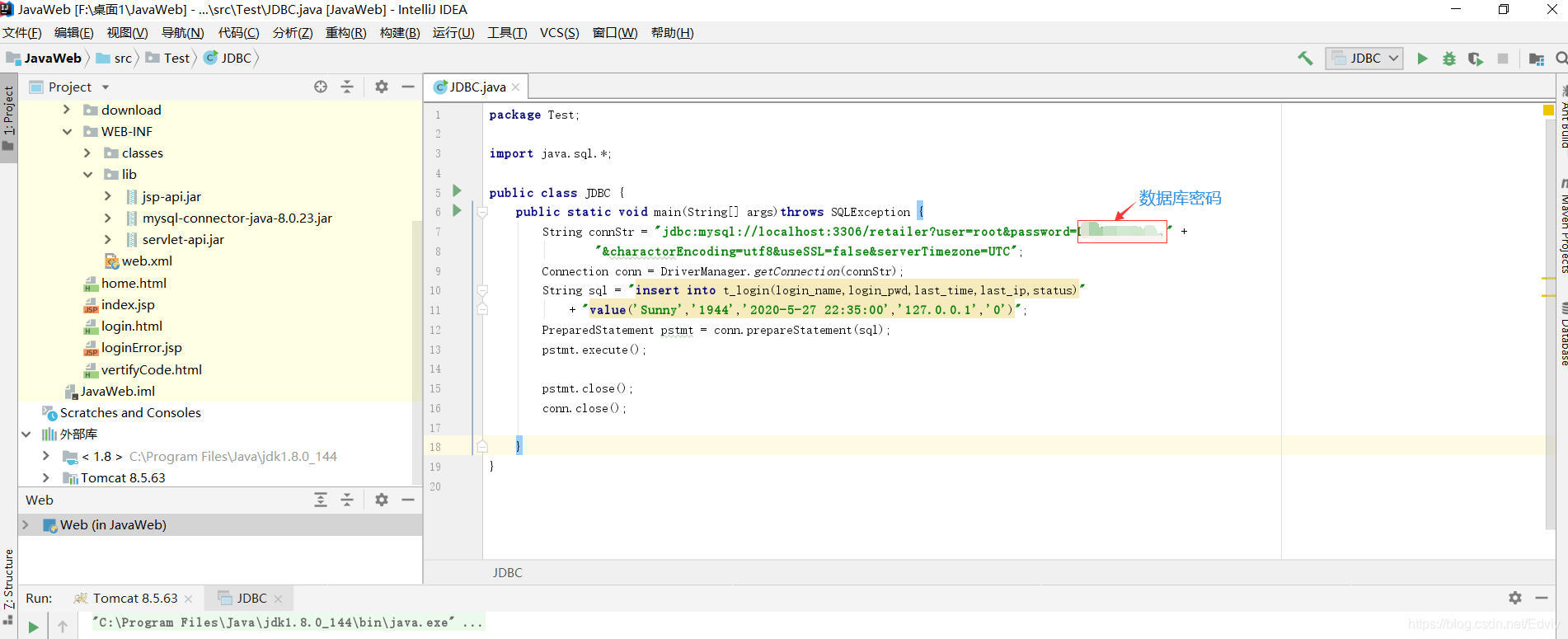Expand the classes folder
Screen dimensions: 1568x639
tap(87, 153)
